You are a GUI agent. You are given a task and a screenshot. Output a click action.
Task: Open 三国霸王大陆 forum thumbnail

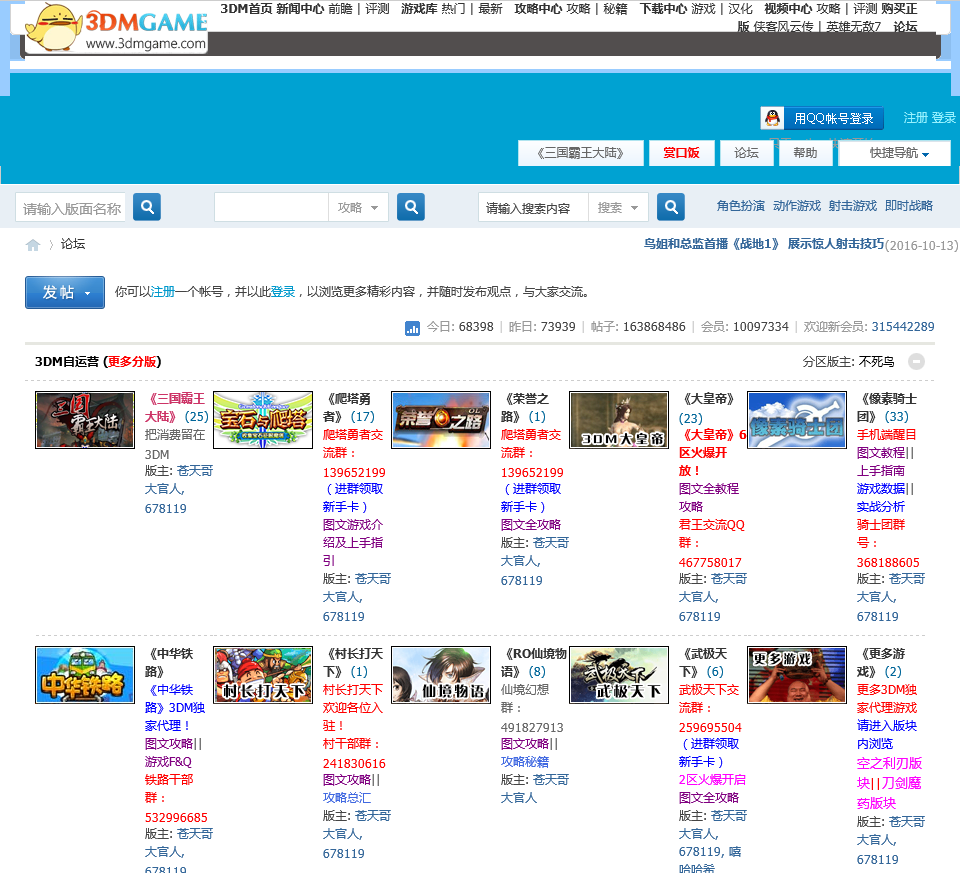tap(84, 420)
